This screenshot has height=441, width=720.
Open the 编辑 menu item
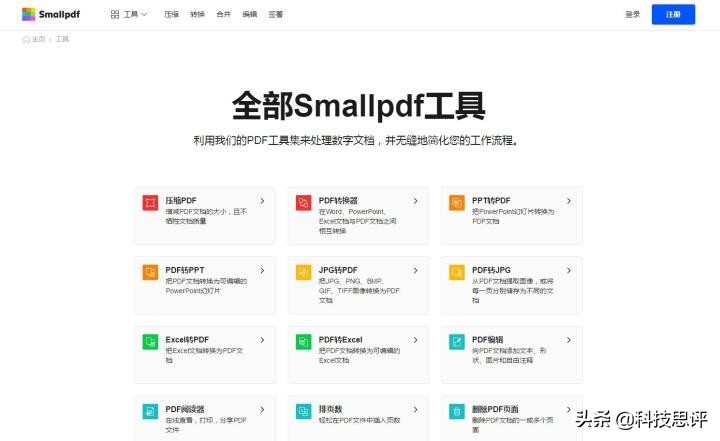250,14
